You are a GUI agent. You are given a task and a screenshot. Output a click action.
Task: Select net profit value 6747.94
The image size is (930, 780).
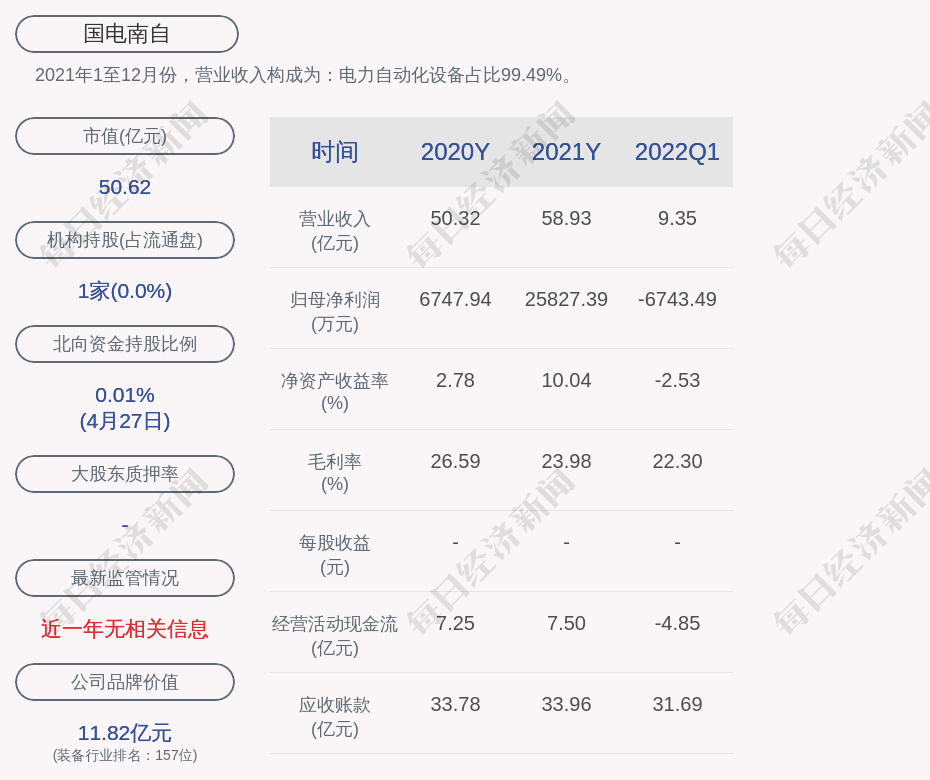point(455,300)
